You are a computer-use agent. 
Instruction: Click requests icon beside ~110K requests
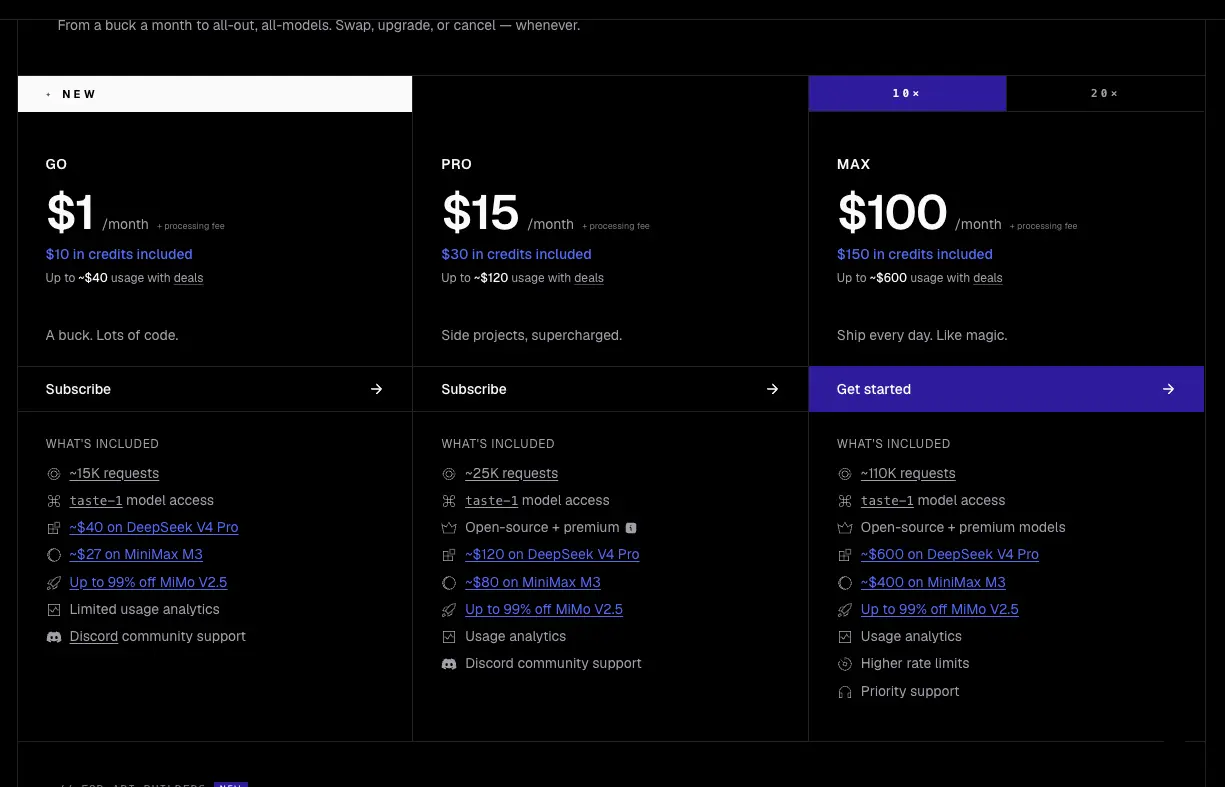(x=845, y=473)
